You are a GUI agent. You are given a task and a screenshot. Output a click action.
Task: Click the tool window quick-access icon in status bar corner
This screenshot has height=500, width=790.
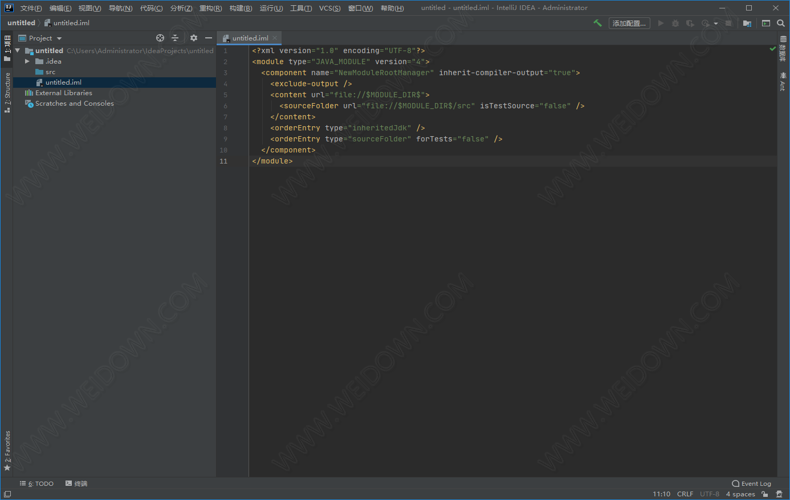[x=7, y=494]
